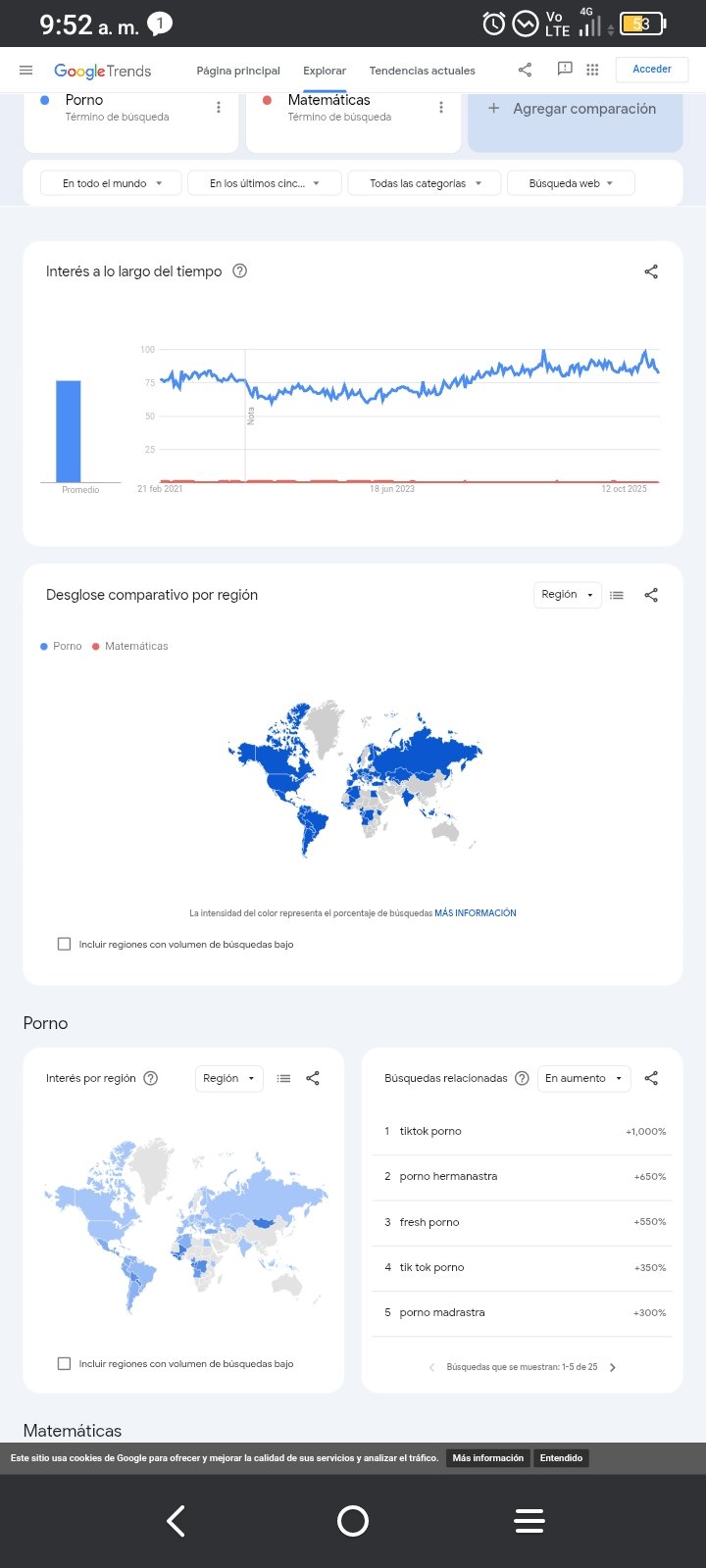Click the send feedback icon
Viewport: 706px width, 1568px height.
pos(565,69)
